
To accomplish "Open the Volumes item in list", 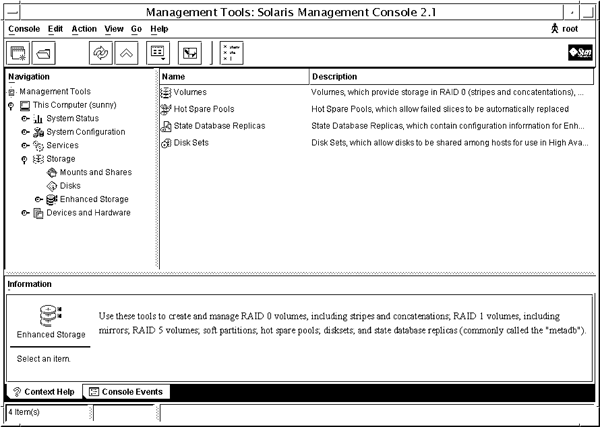I will 190,92.
